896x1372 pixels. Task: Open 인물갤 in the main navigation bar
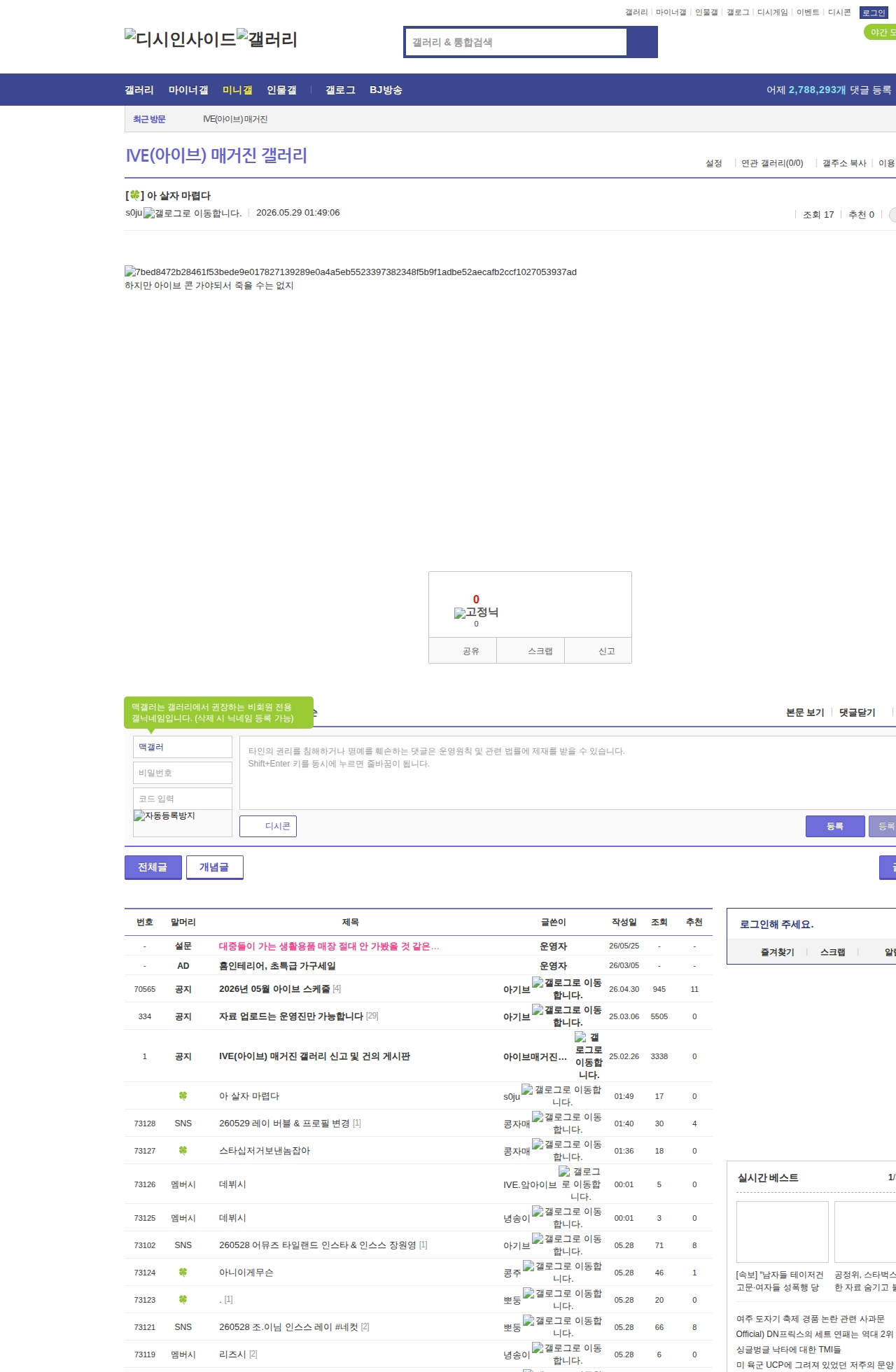(x=281, y=90)
